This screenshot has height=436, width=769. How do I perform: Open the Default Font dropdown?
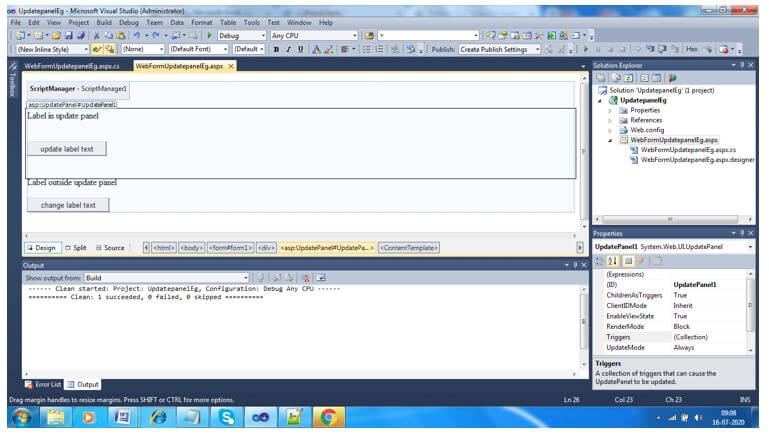(198, 49)
